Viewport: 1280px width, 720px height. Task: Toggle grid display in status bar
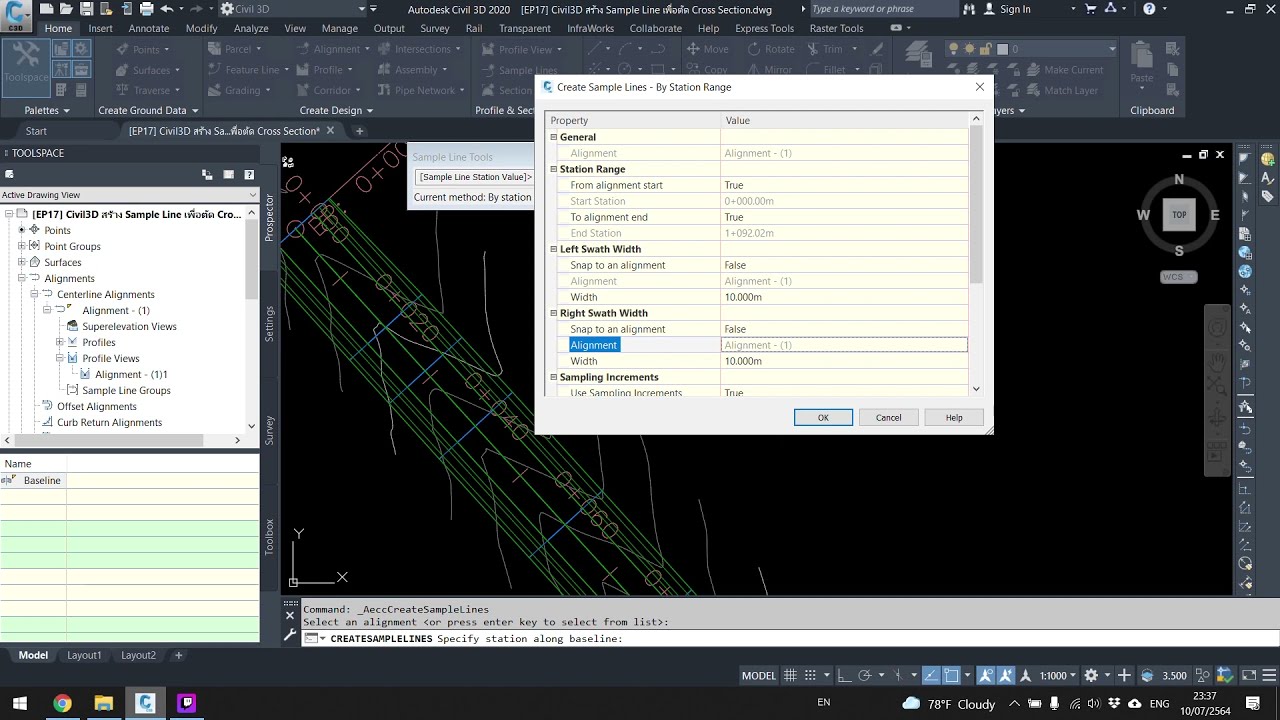click(790, 675)
